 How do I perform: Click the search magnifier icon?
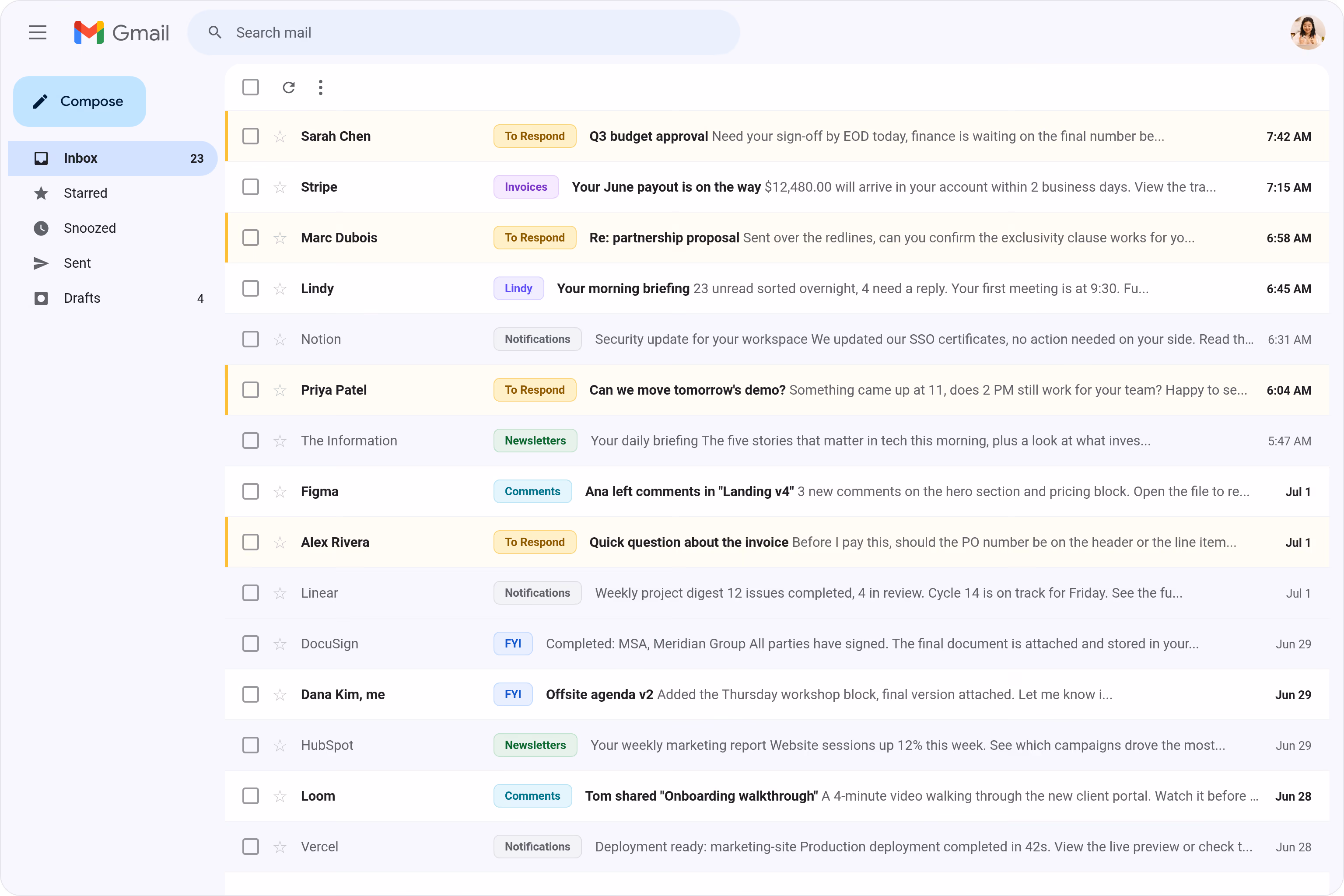coord(215,32)
